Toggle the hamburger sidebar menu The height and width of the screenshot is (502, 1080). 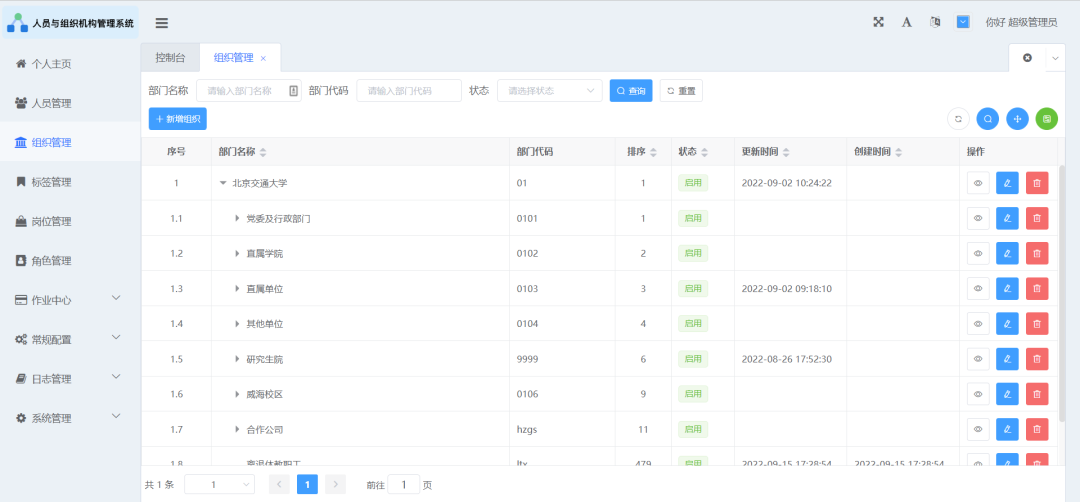click(162, 23)
